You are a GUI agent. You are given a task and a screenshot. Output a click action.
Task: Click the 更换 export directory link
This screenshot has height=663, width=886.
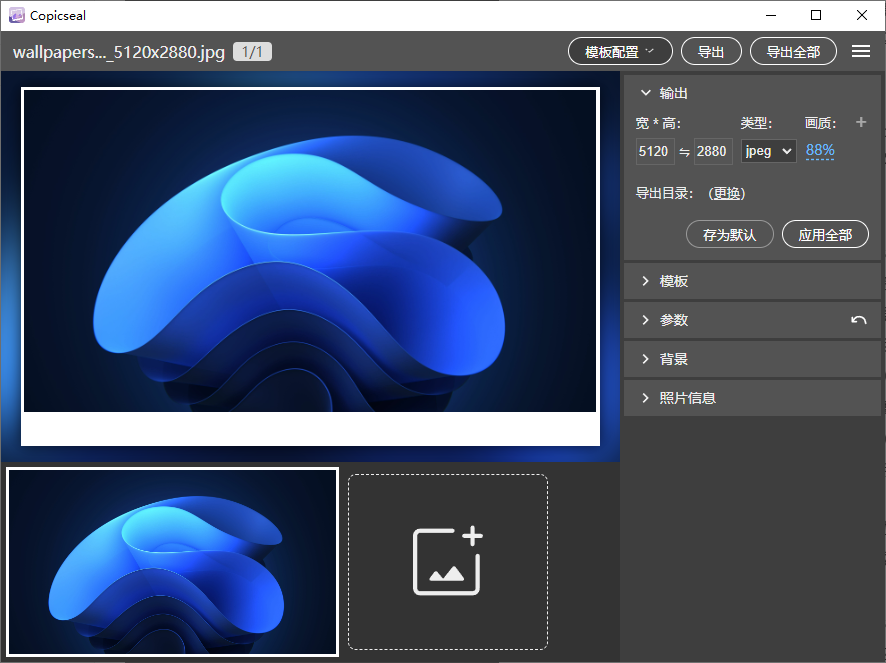(727, 194)
